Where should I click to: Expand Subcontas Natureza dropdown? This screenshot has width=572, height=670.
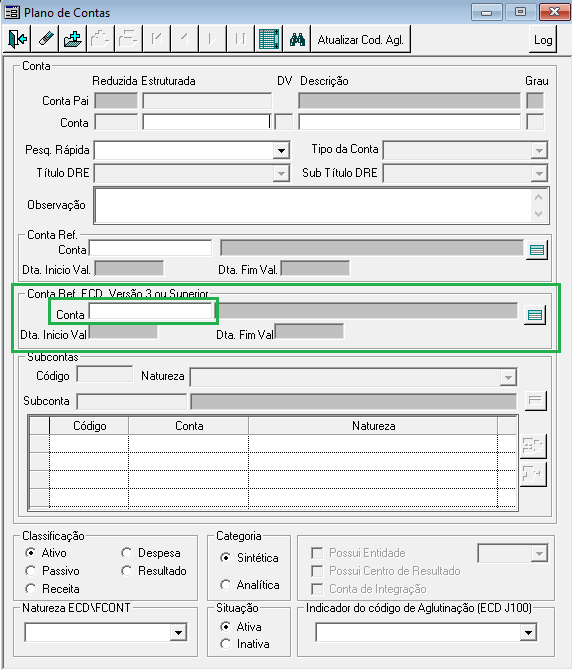click(x=508, y=377)
